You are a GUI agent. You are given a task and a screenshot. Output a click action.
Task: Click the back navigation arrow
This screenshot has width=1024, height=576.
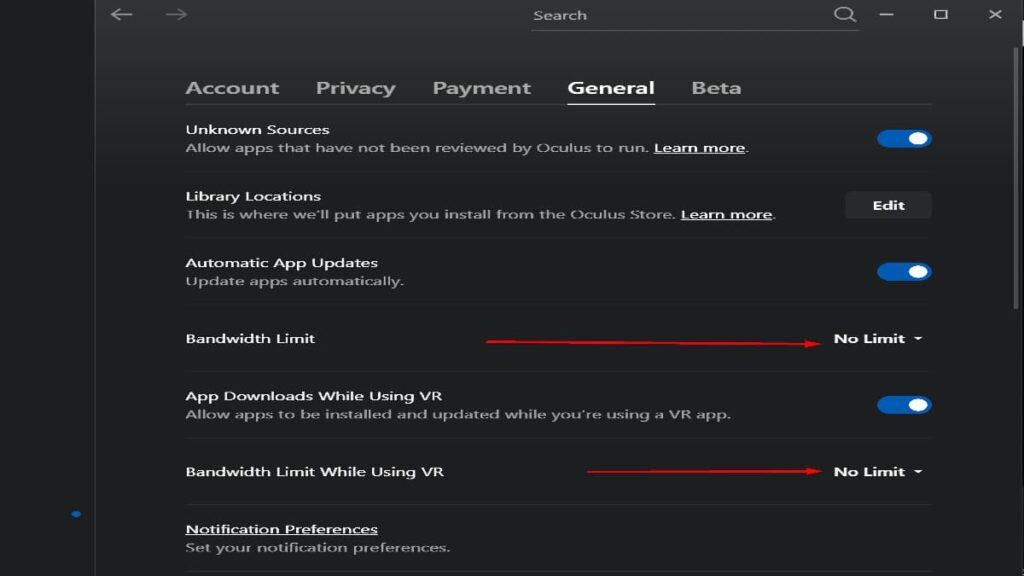pos(121,15)
